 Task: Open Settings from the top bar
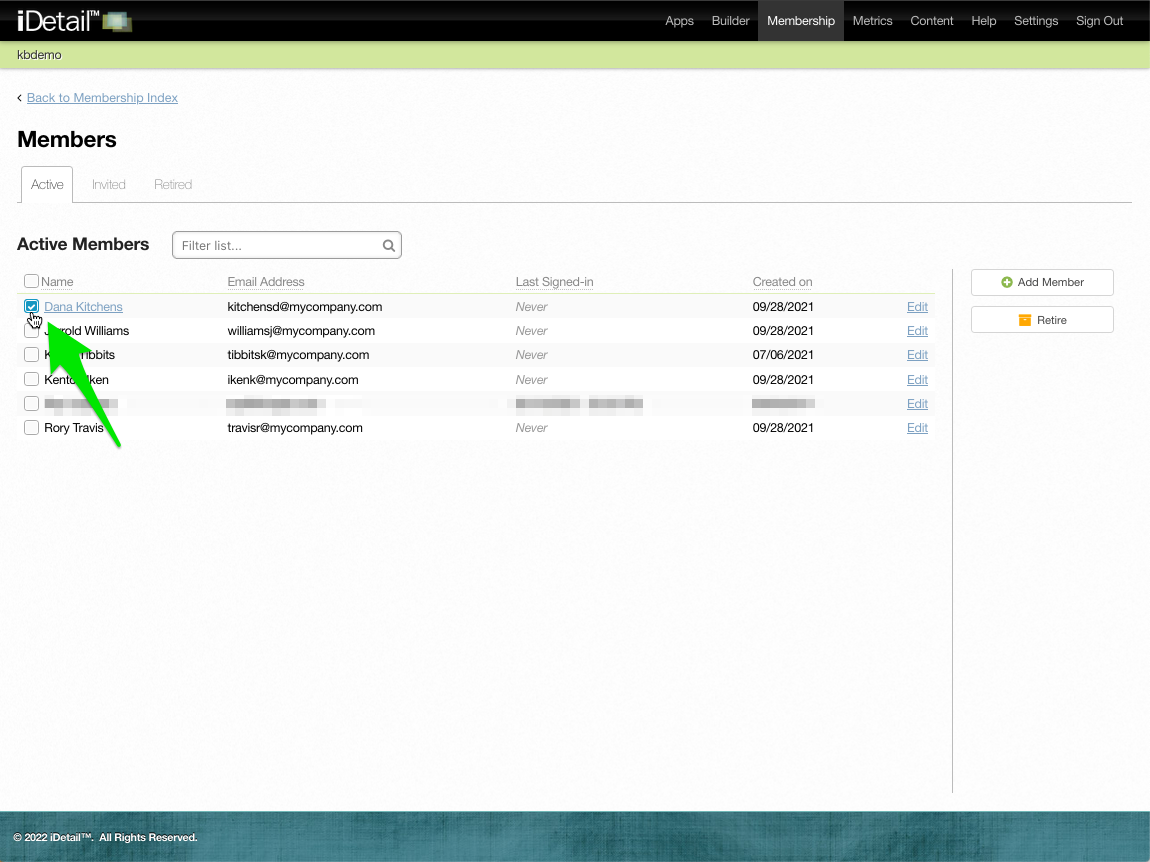click(1035, 21)
